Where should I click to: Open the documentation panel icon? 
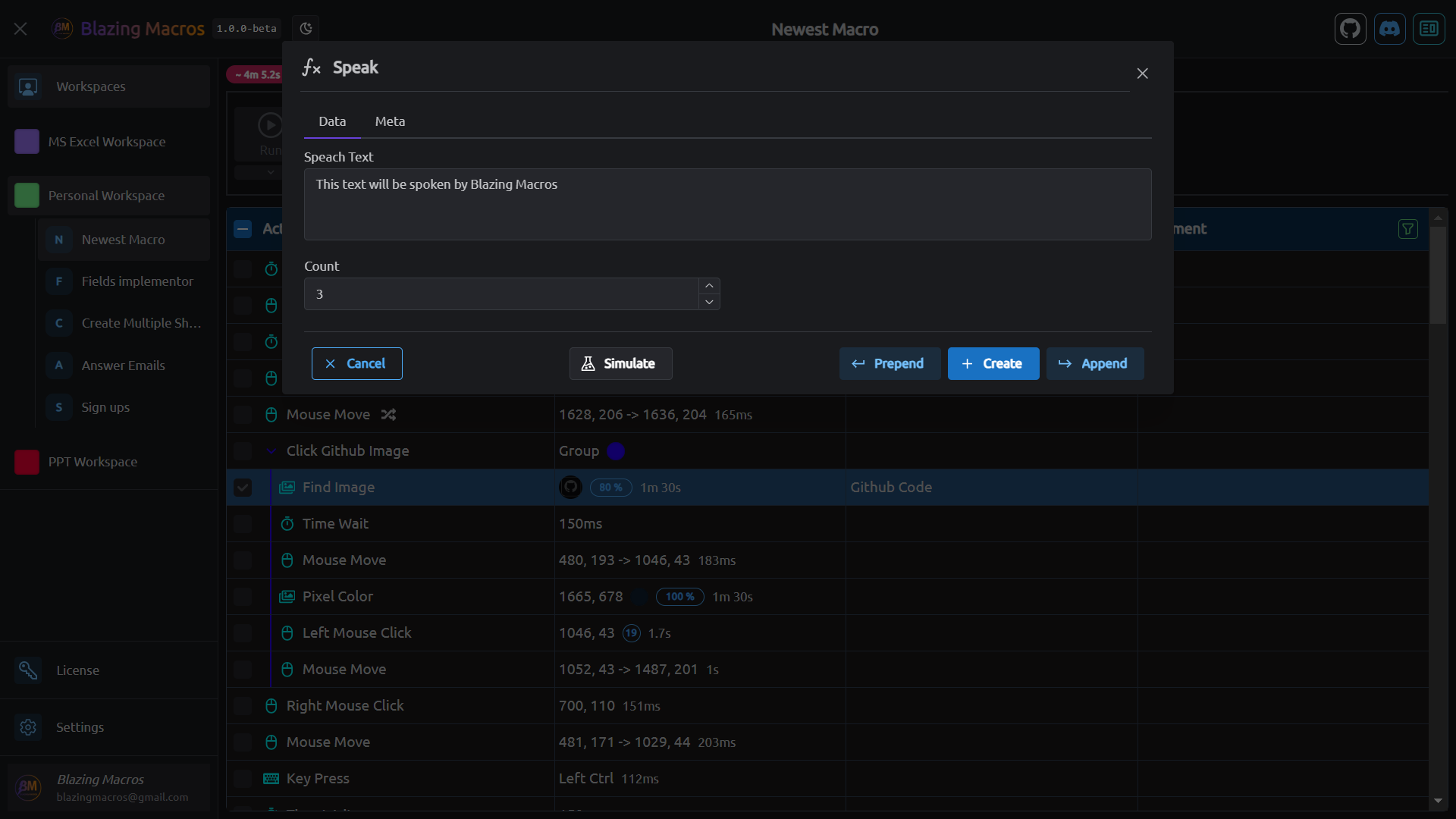(x=1429, y=29)
